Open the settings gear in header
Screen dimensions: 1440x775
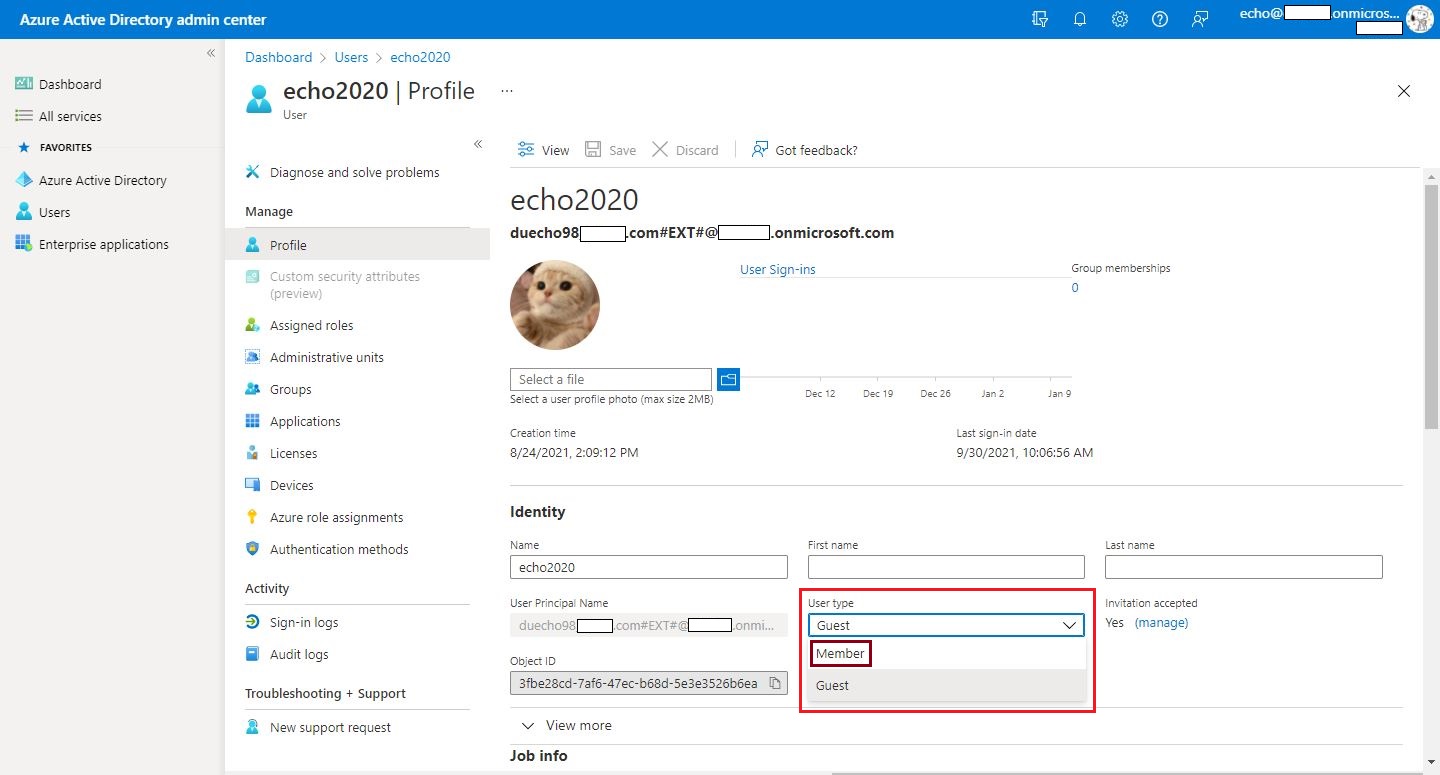pos(1120,19)
